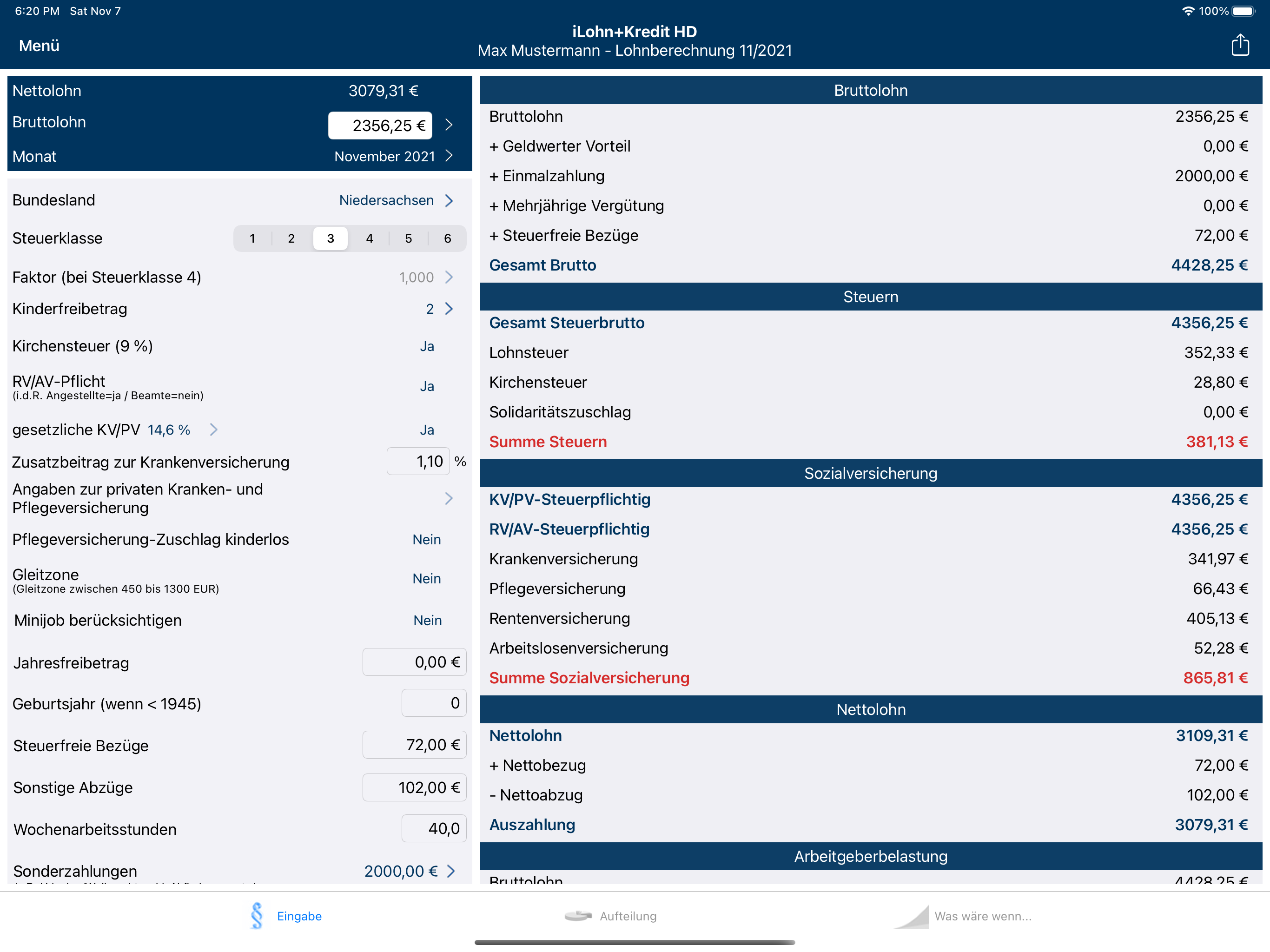Select Steuerklasse 3
1270x952 pixels.
tap(330, 238)
